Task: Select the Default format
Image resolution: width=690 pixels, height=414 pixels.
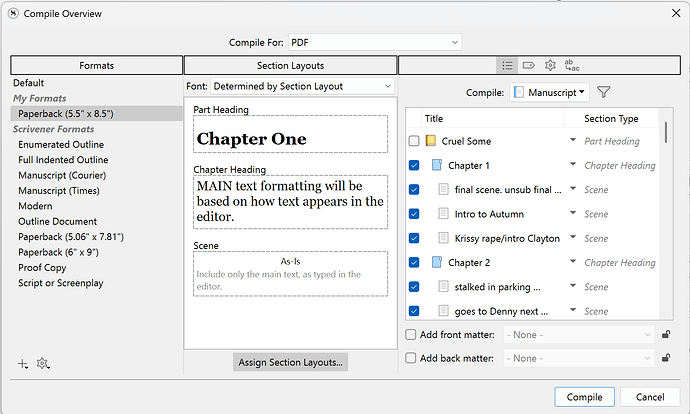Action: pos(29,83)
